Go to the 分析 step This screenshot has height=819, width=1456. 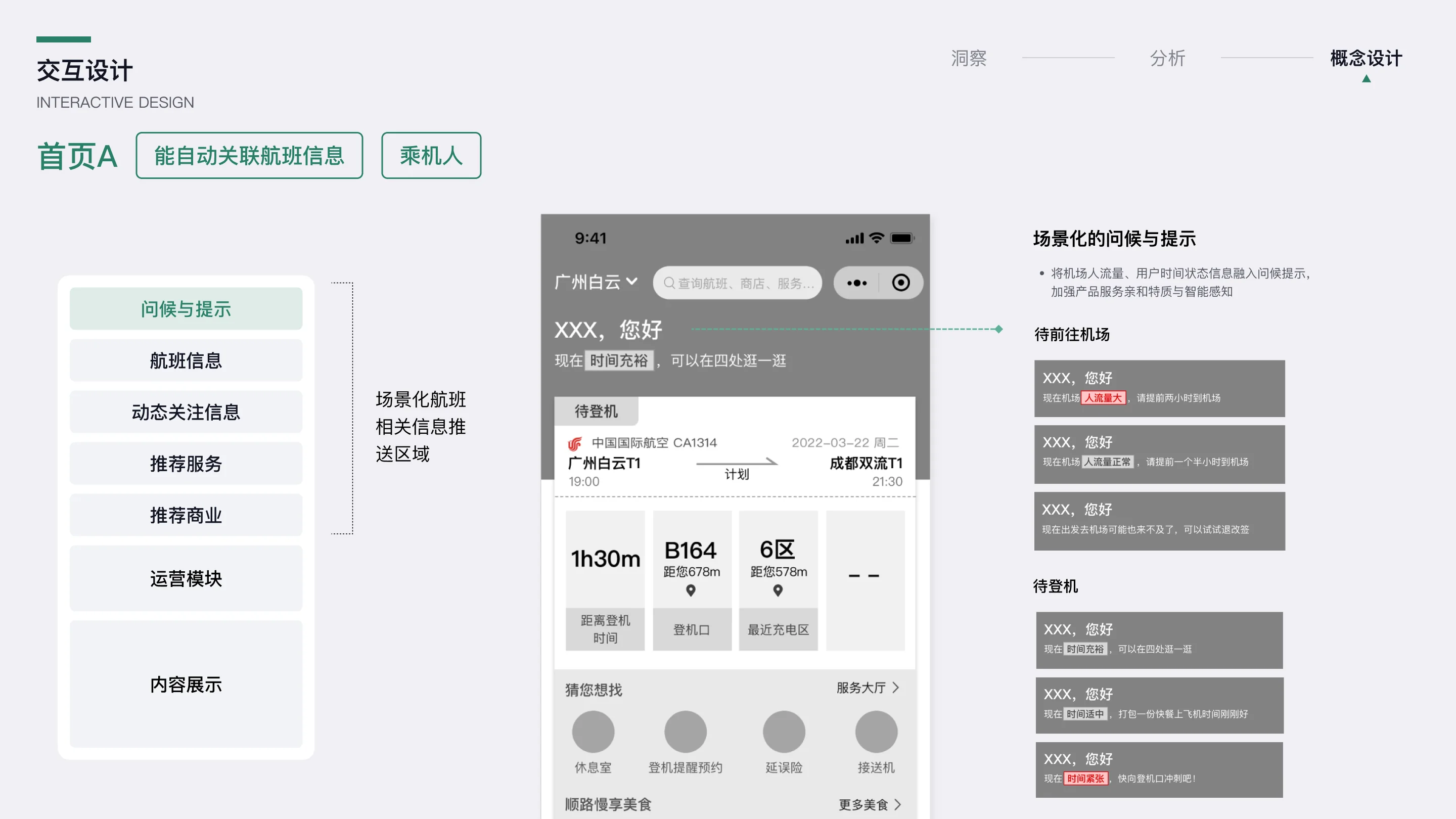(x=1167, y=58)
